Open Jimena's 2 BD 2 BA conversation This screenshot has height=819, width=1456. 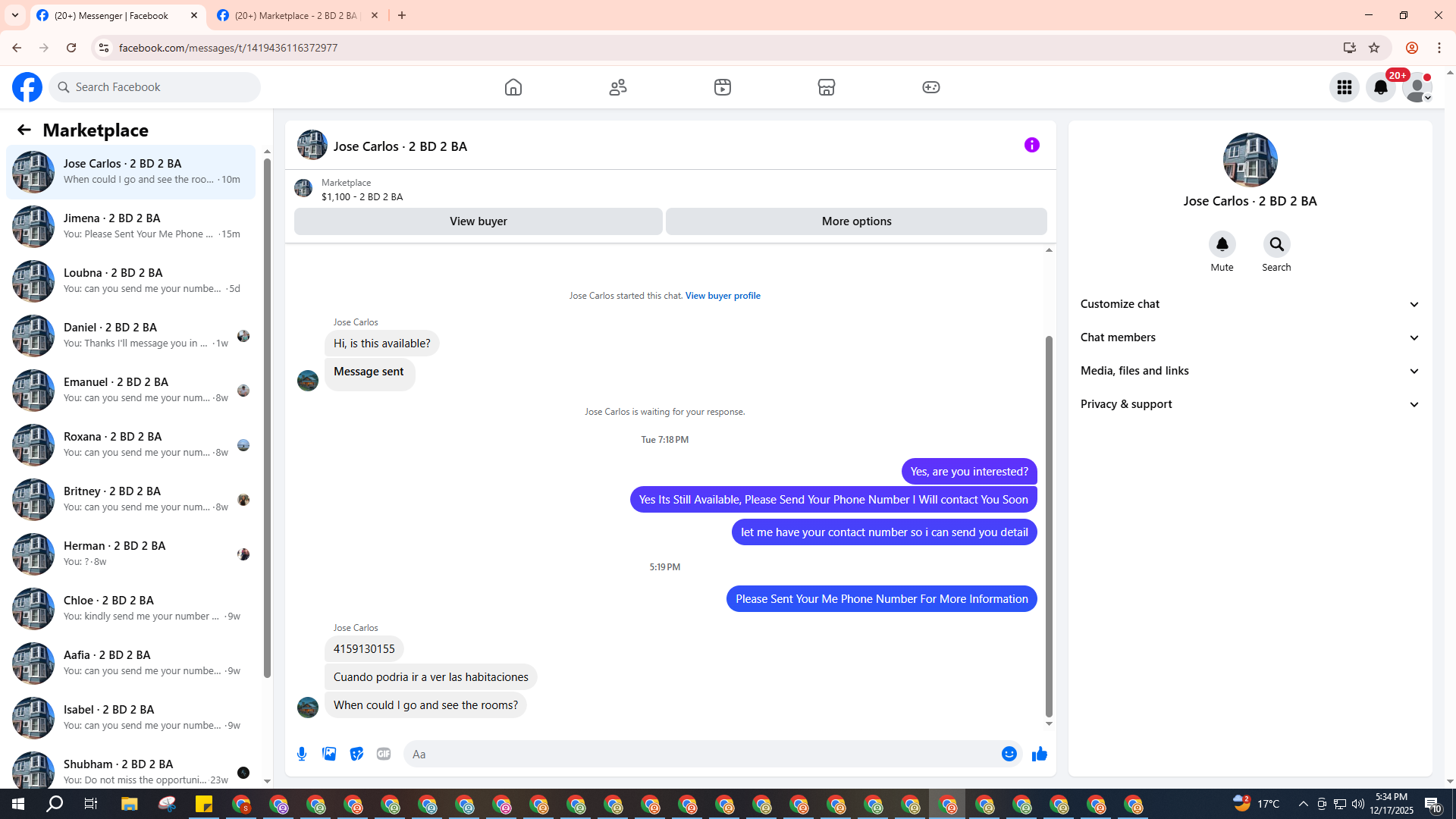[130, 226]
